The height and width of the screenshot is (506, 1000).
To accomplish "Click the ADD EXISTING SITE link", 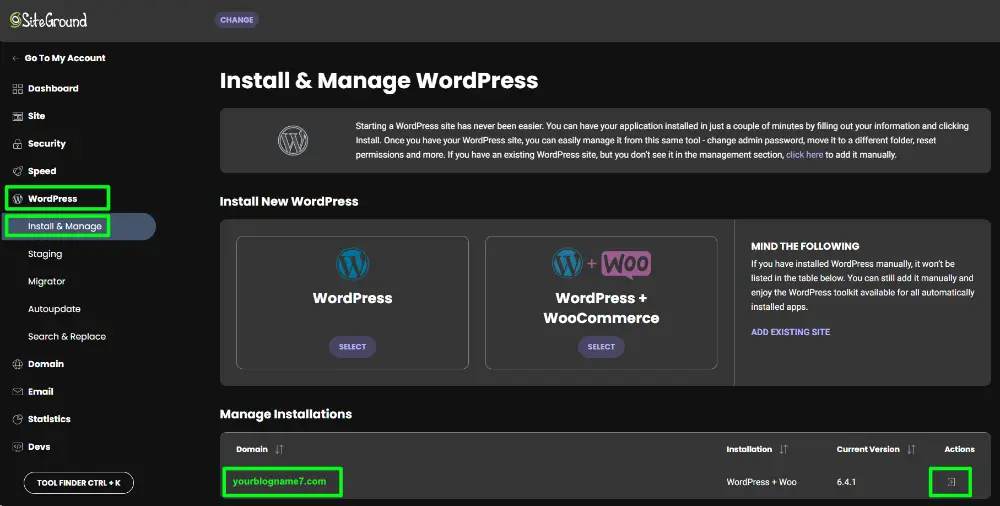I will [790, 332].
